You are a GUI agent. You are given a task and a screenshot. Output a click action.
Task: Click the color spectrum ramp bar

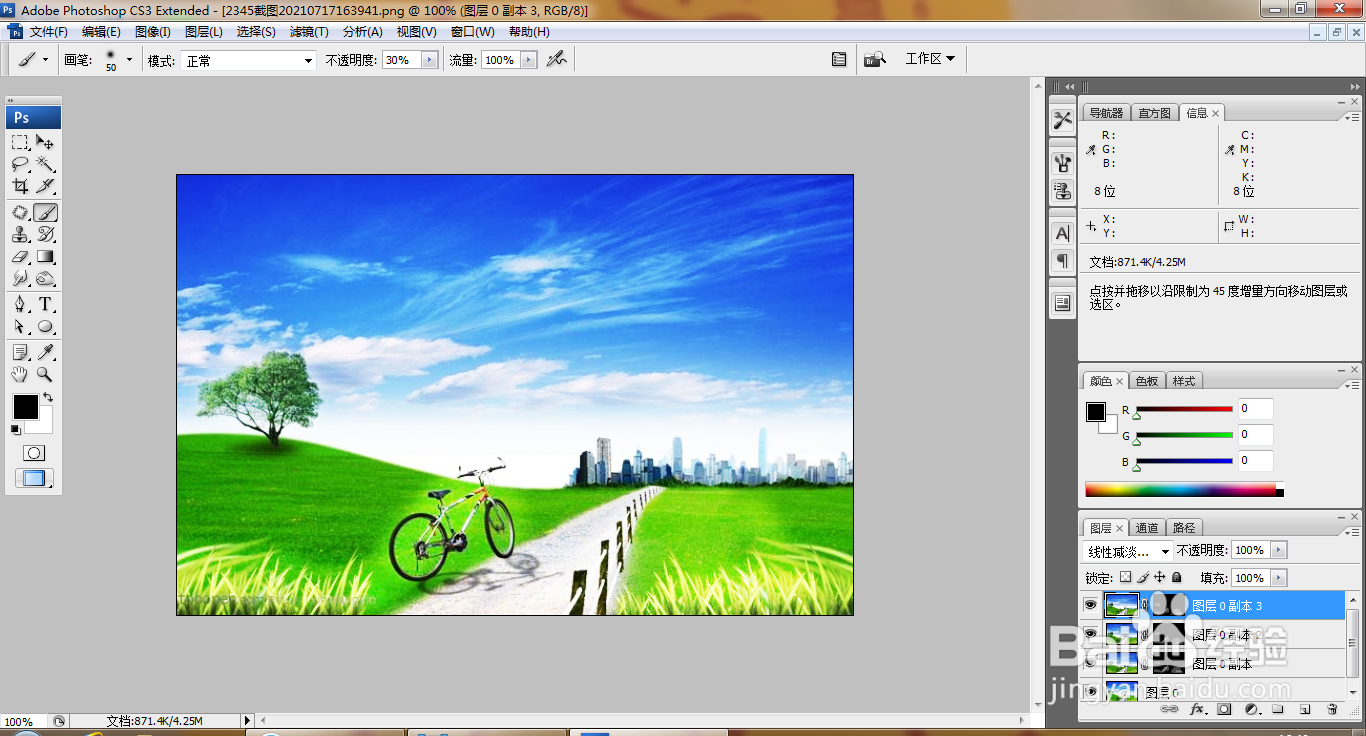(1184, 490)
